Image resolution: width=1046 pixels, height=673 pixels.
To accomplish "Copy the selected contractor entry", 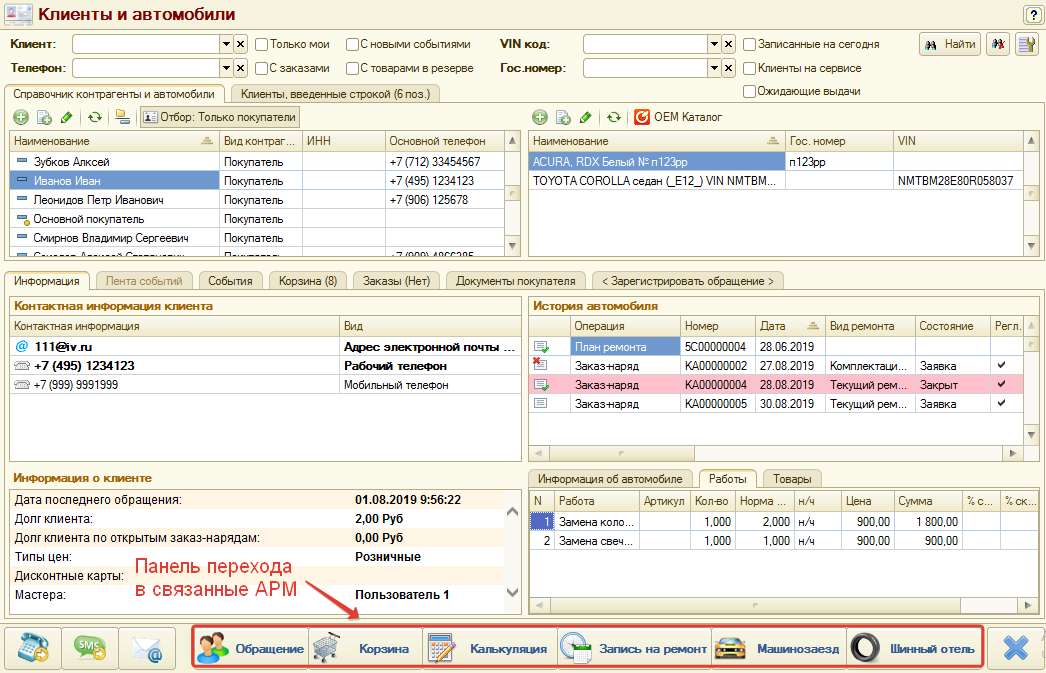I will tap(44, 117).
